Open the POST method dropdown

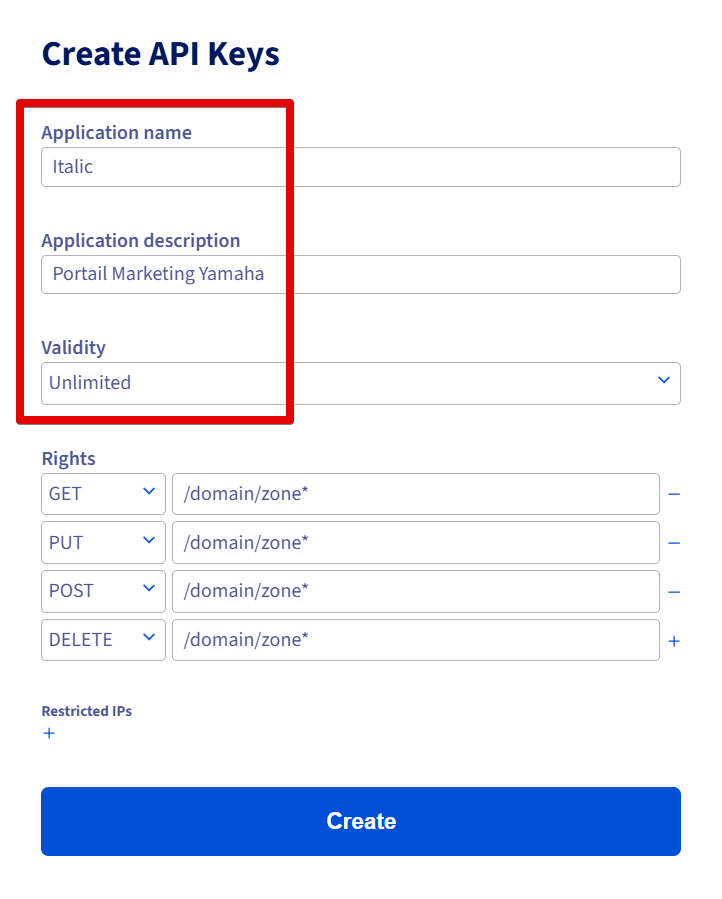[x=103, y=592]
